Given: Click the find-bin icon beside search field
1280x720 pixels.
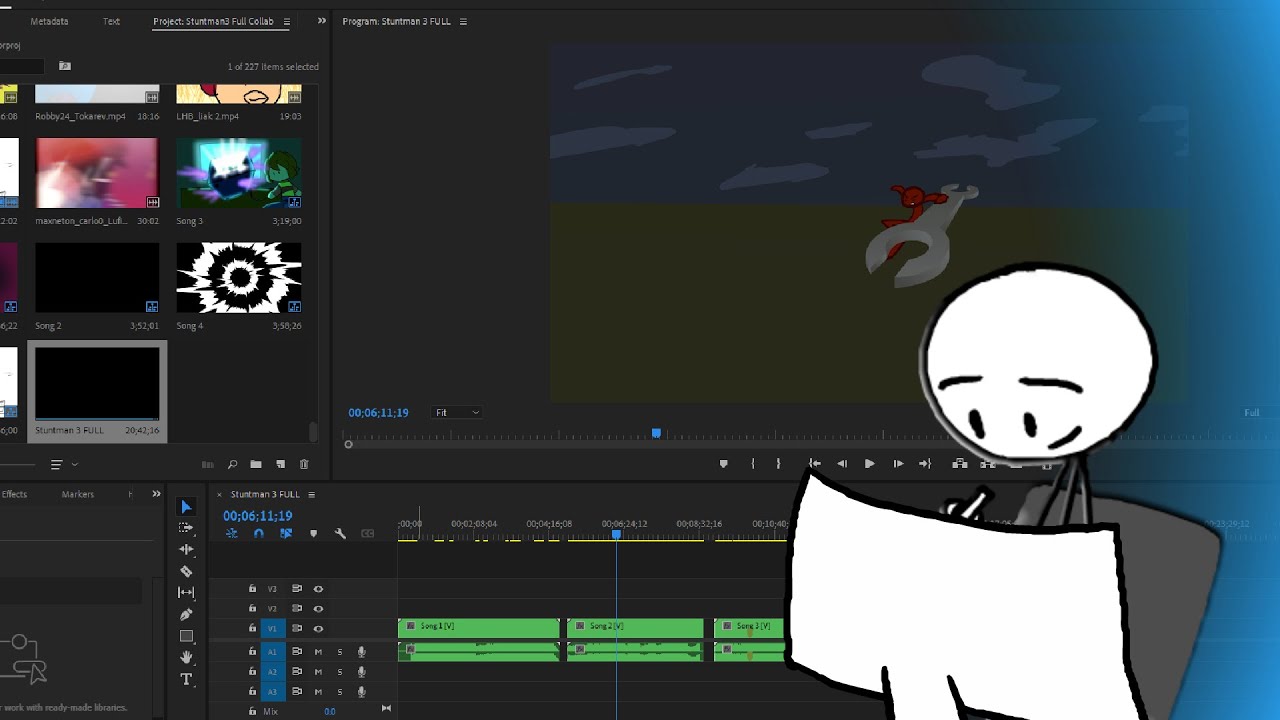Looking at the screenshot, I should [65, 66].
